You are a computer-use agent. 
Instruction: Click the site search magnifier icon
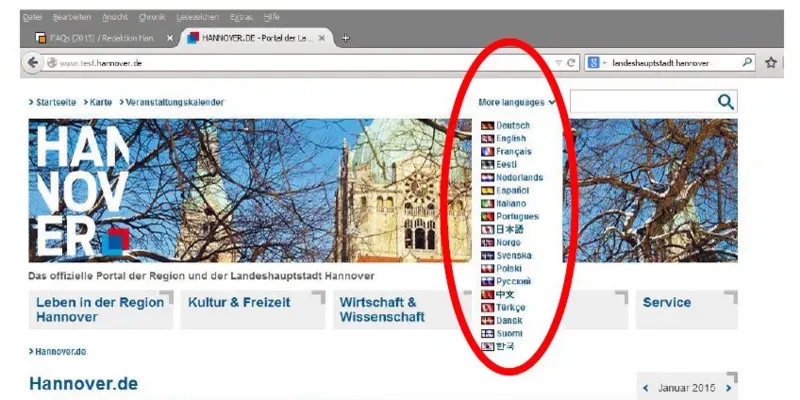pos(725,102)
